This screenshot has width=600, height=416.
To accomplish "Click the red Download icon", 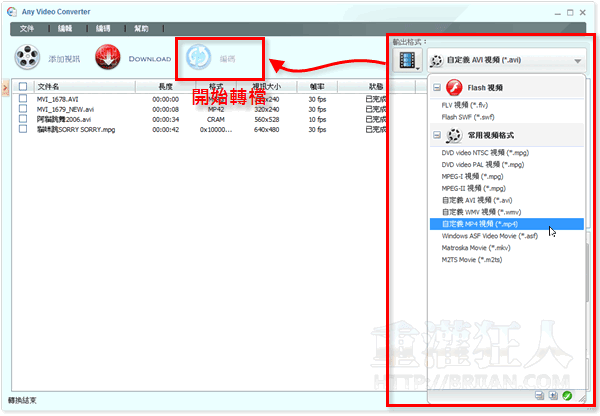I will point(108,57).
